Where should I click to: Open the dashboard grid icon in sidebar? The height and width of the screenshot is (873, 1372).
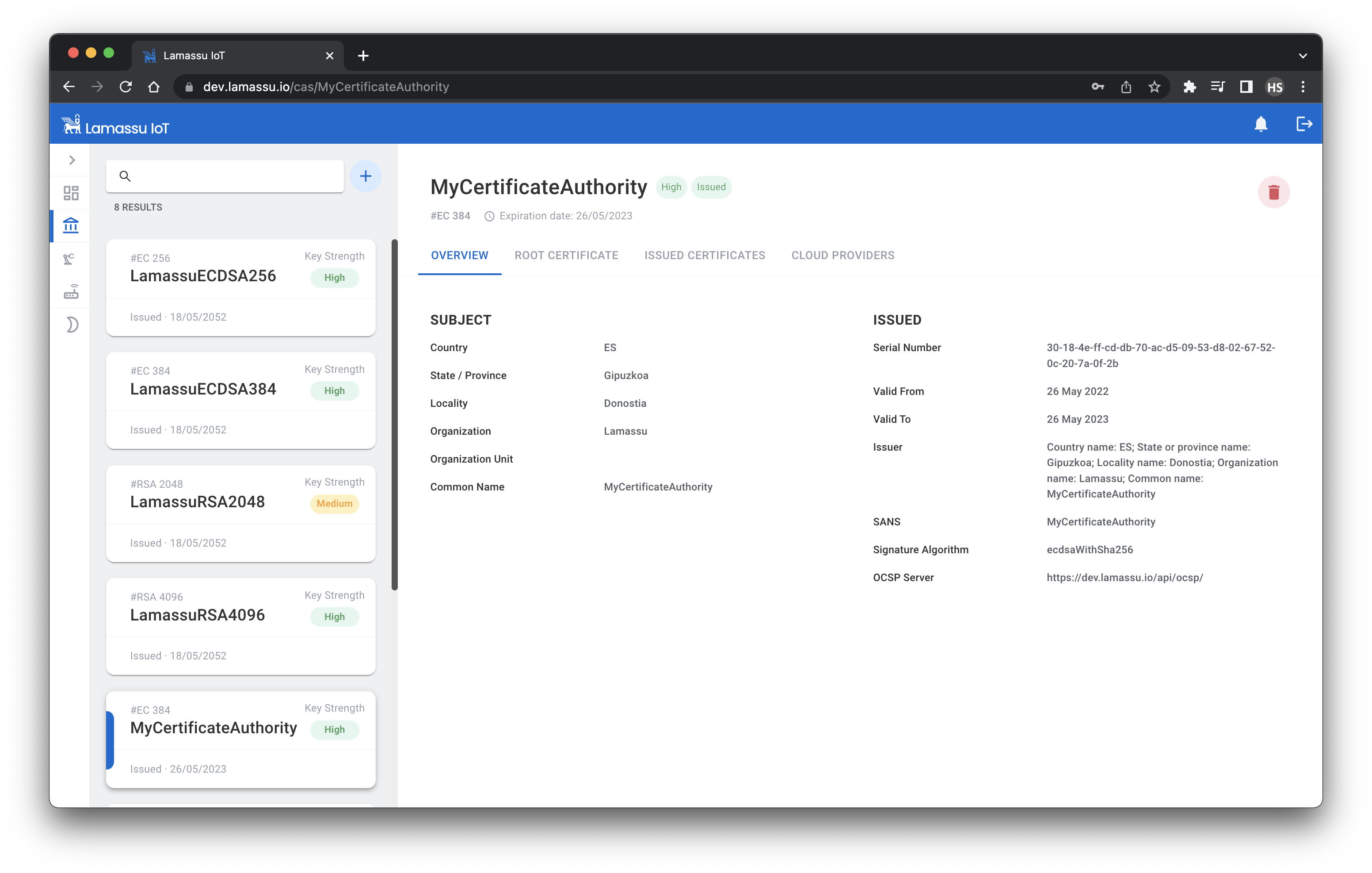pyautogui.click(x=71, y=193)
